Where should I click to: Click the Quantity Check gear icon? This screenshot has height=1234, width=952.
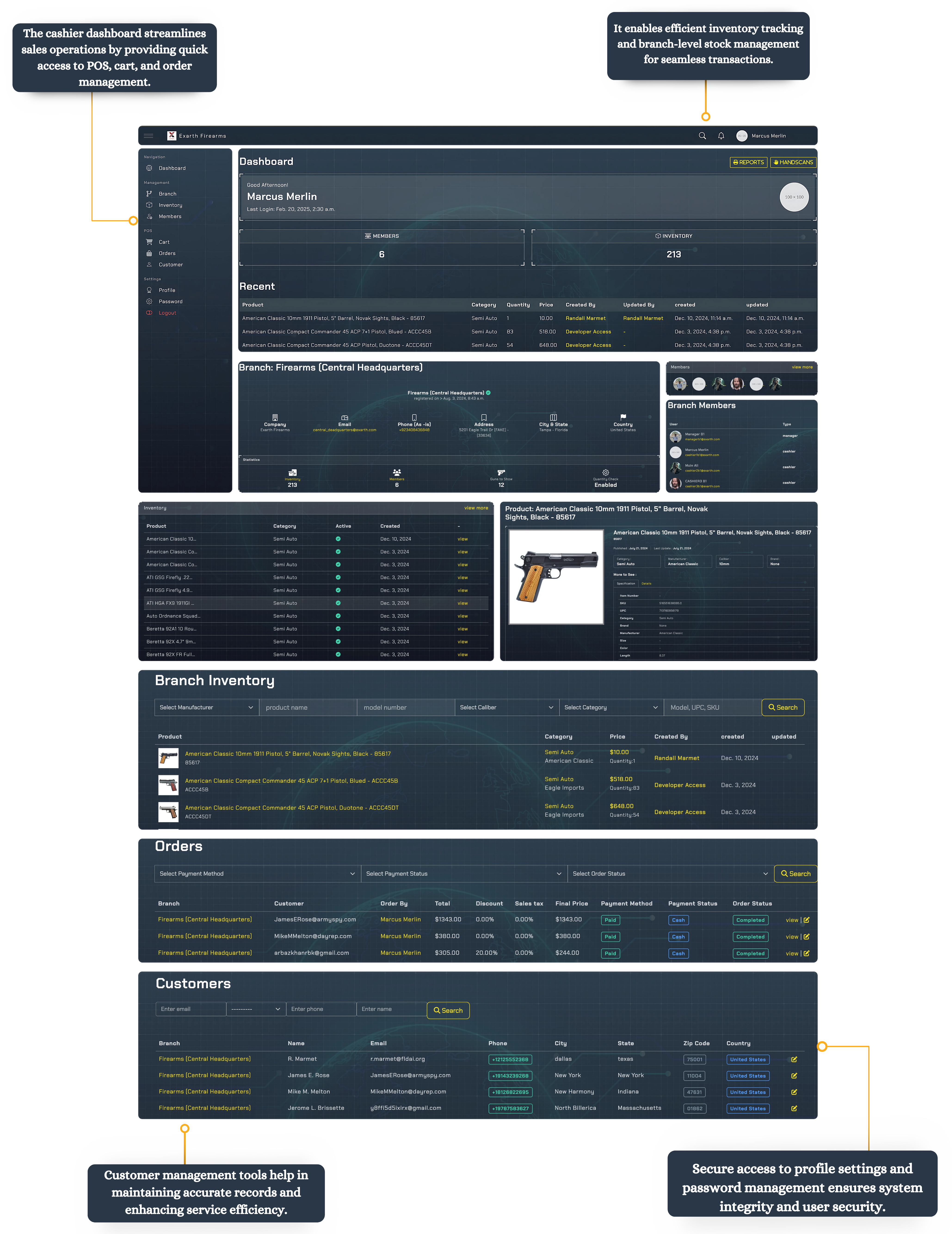(605, 472)
